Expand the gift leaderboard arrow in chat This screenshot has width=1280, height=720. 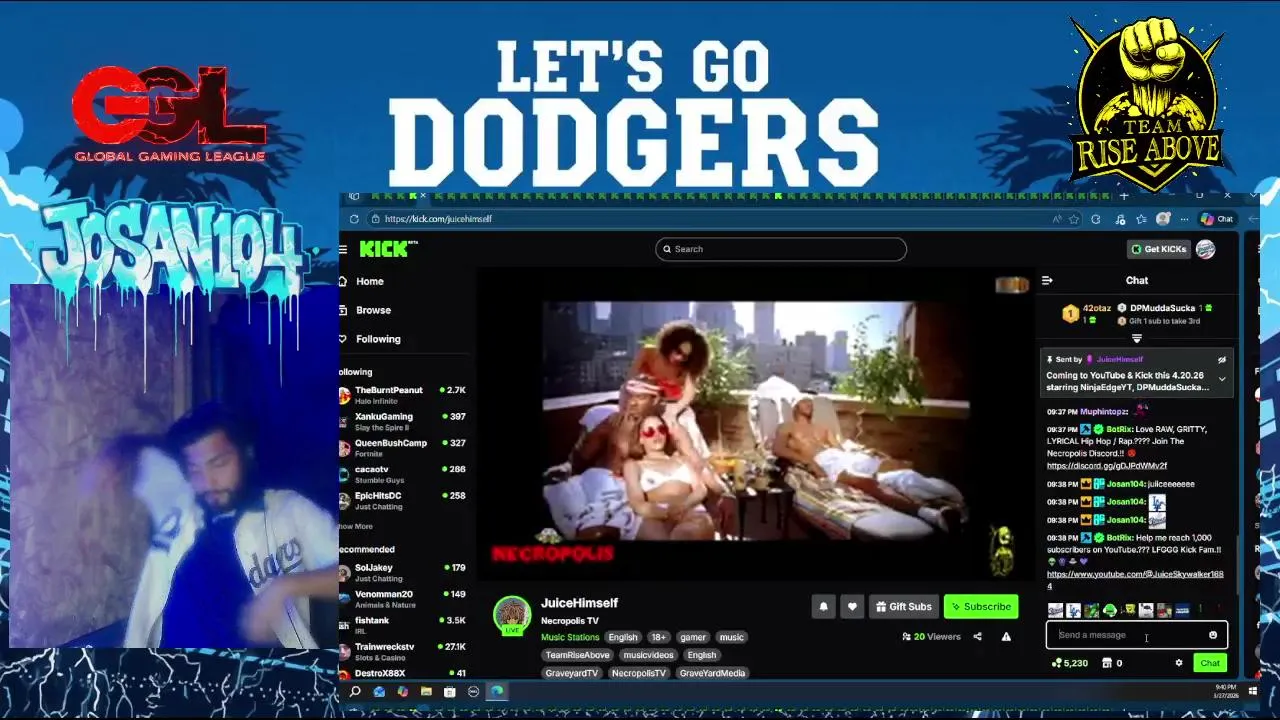tap(1136, 339)
